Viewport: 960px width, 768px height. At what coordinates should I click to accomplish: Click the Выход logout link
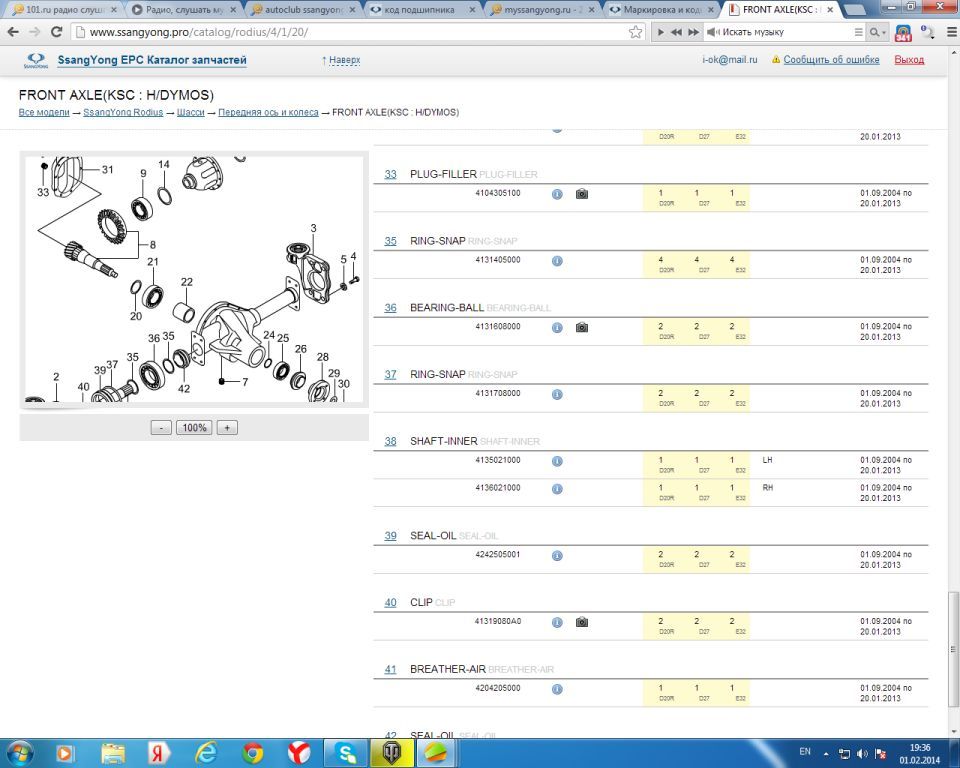(x=908, y=60)
